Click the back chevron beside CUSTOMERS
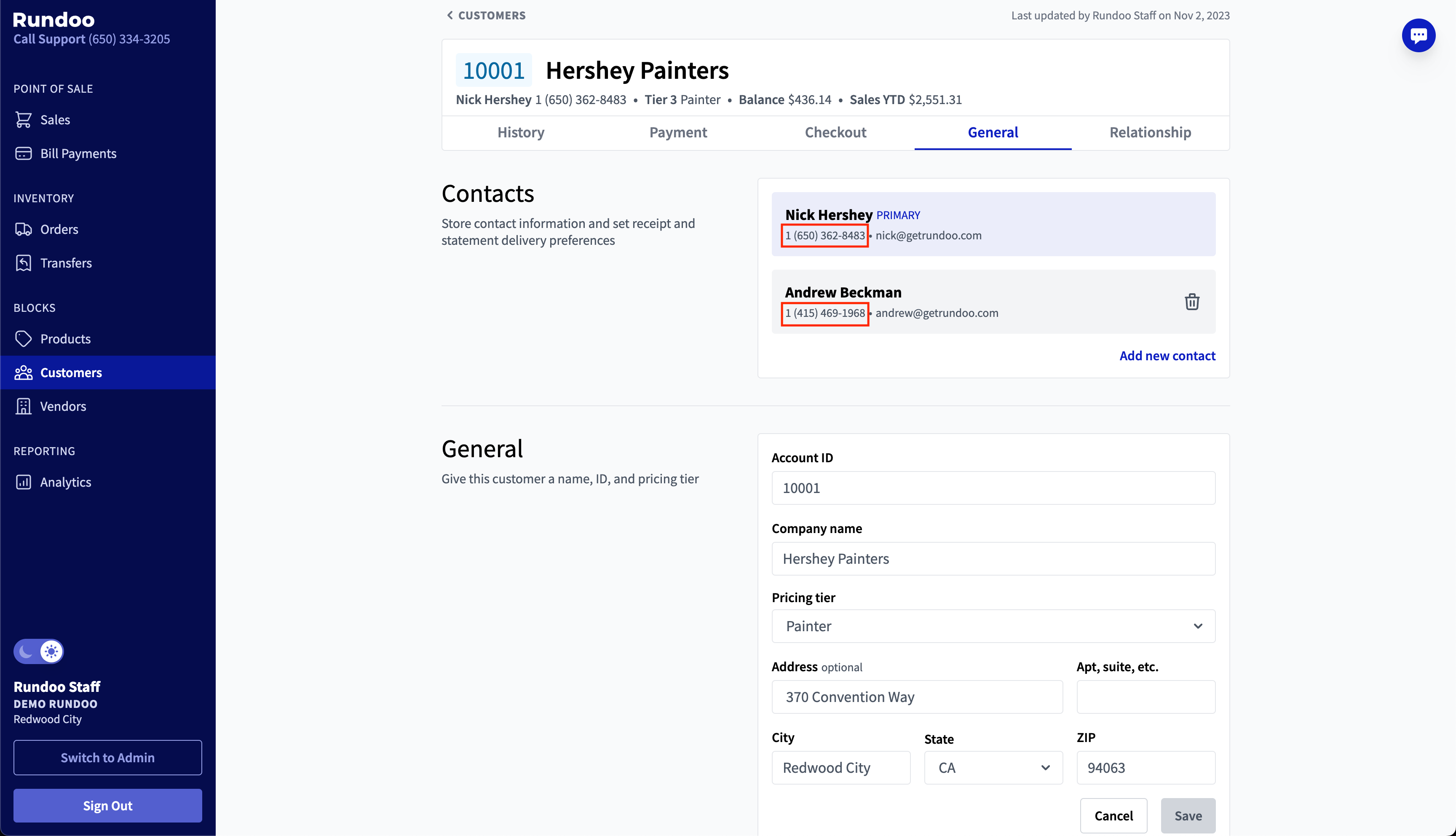The width and height of the screenshot is (1456, 836). point(450,16)
